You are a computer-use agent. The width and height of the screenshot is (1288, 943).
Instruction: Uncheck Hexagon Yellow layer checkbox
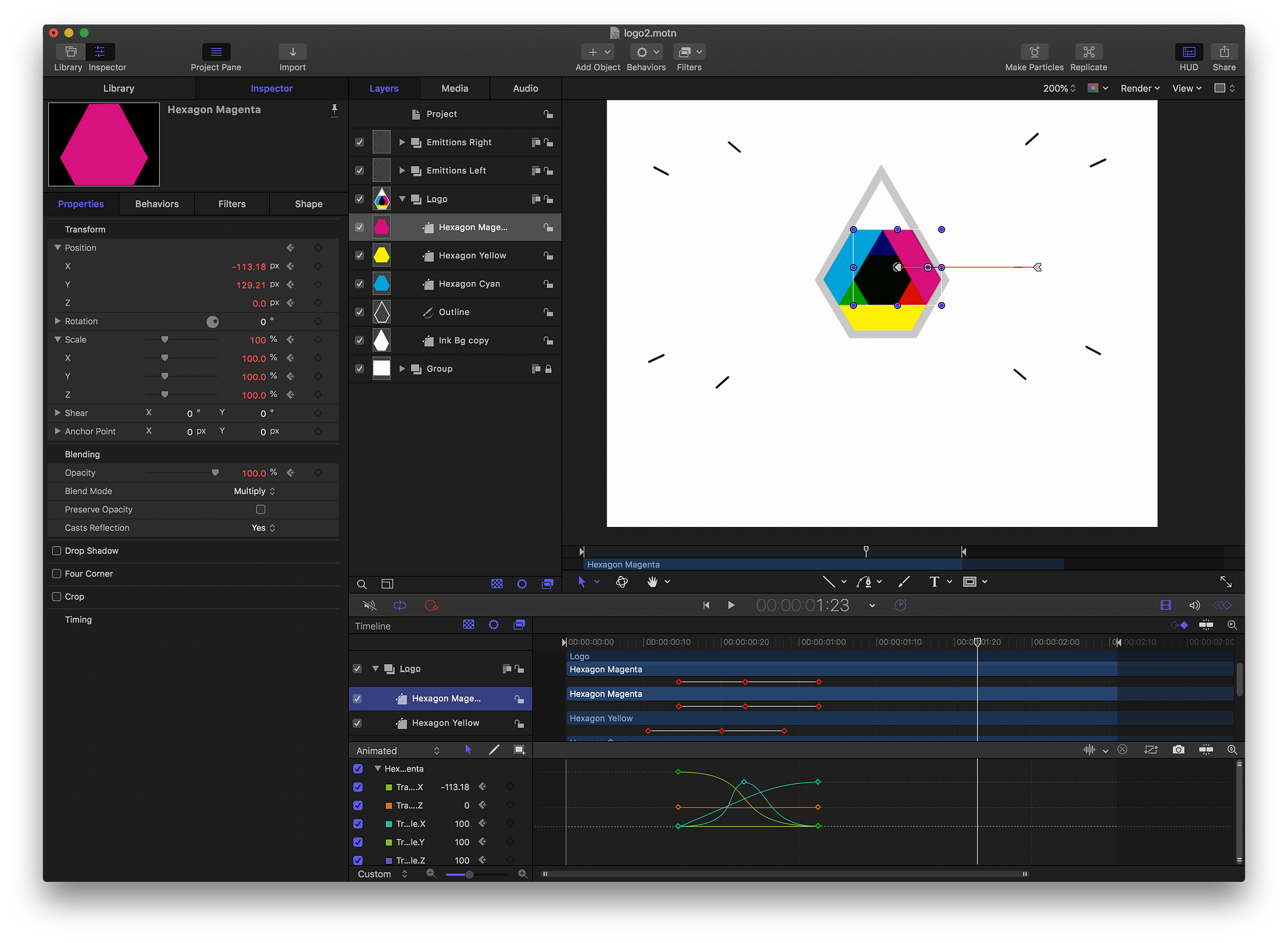[359, 256]
